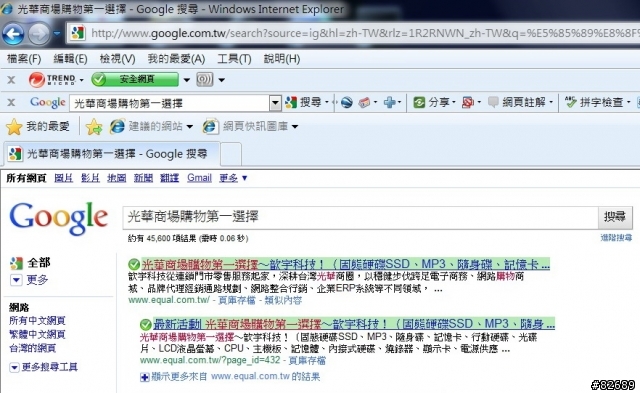Screen dimensions: 640x393
Task: Expand the 更多 dropdown in top navigation
Action: [233, 178]
